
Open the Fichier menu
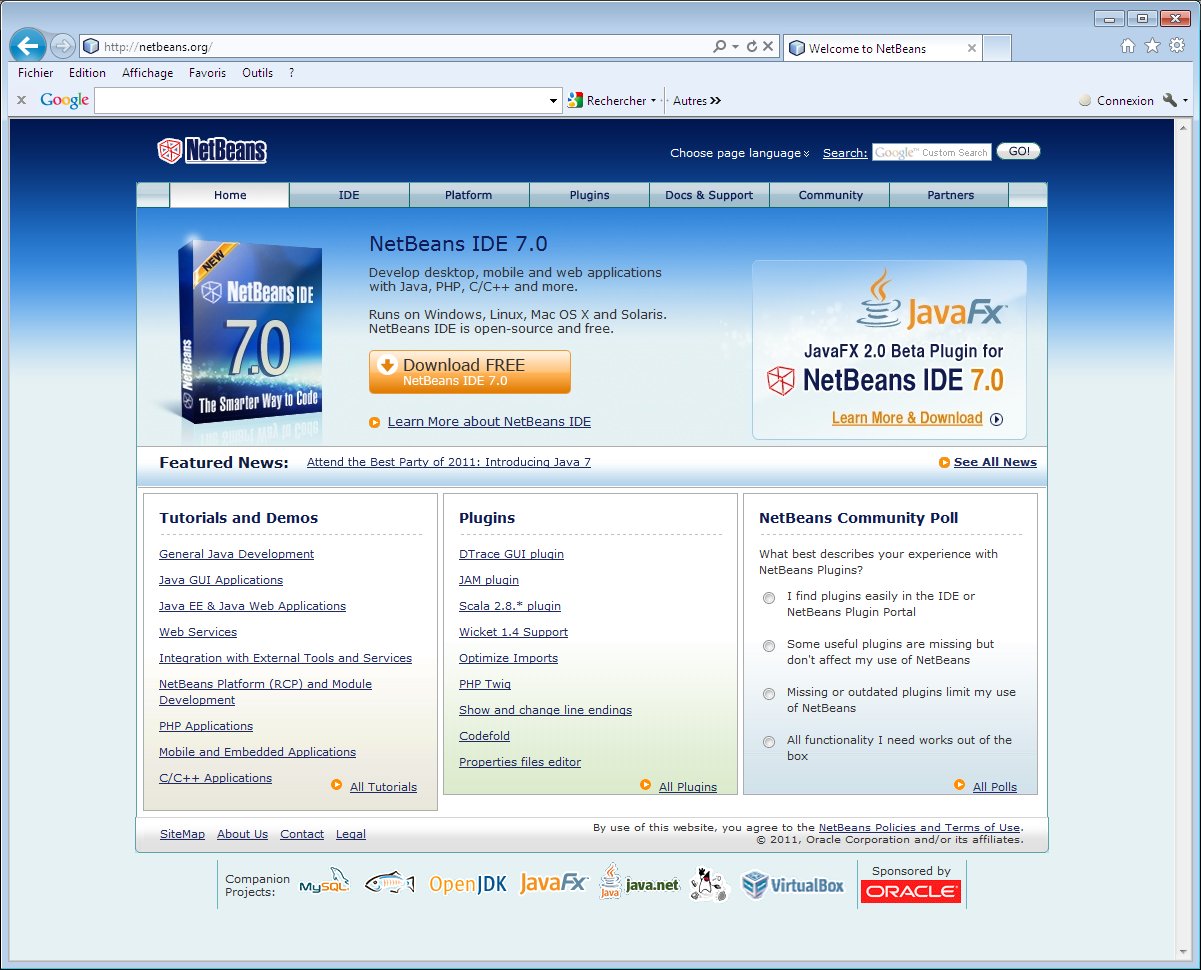click(x=36, y=73)
